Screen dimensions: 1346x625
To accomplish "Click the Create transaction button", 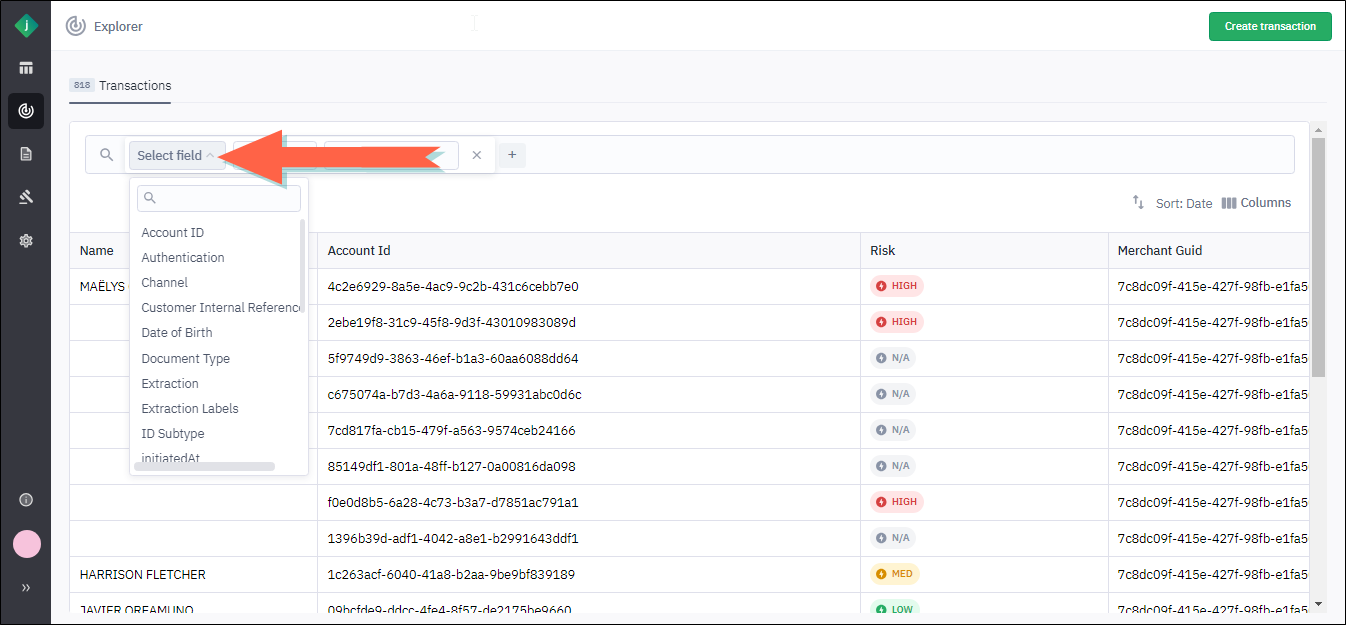I will point(1270,27).
